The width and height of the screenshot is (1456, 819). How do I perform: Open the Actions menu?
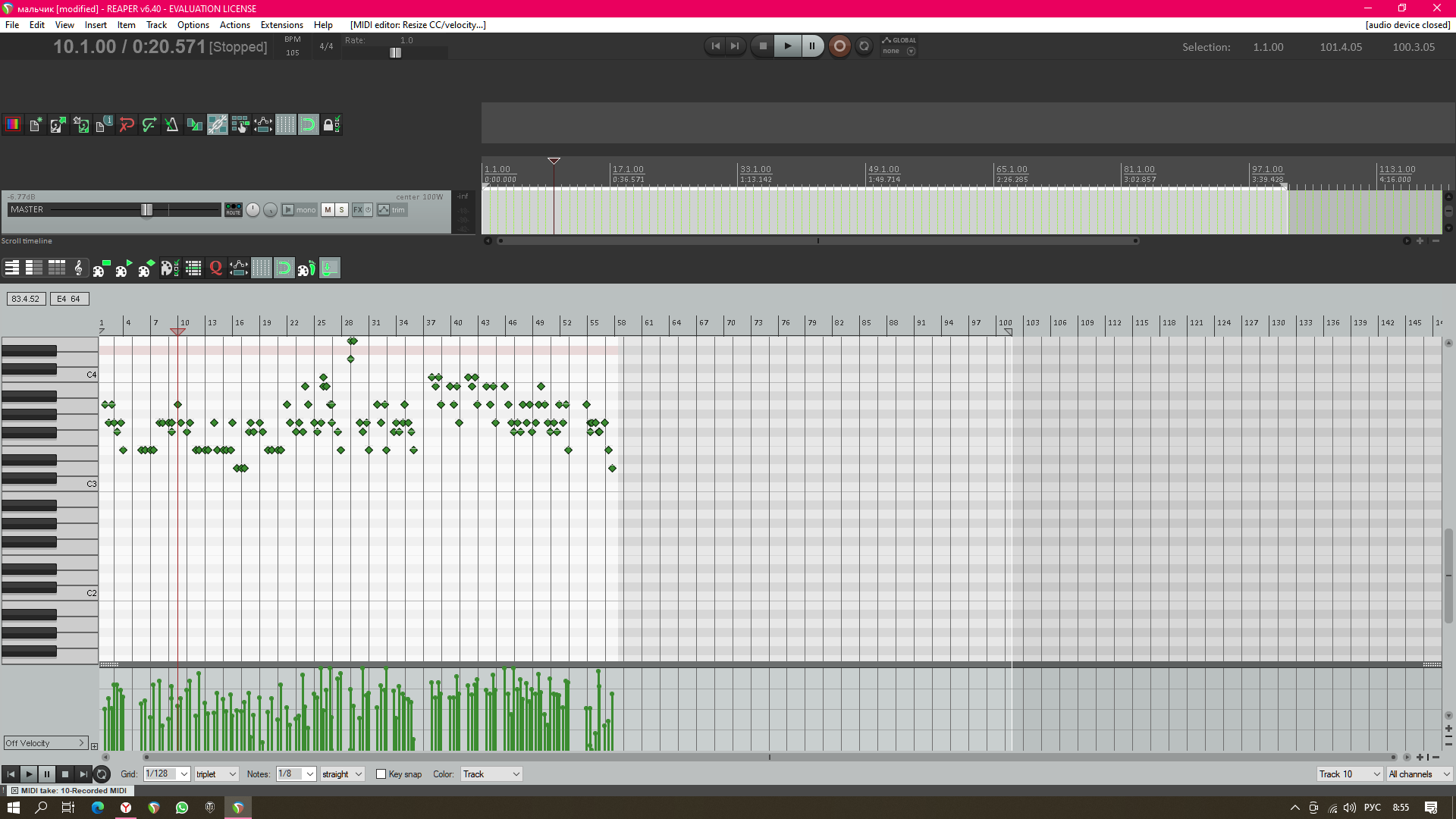pos(234,25)
